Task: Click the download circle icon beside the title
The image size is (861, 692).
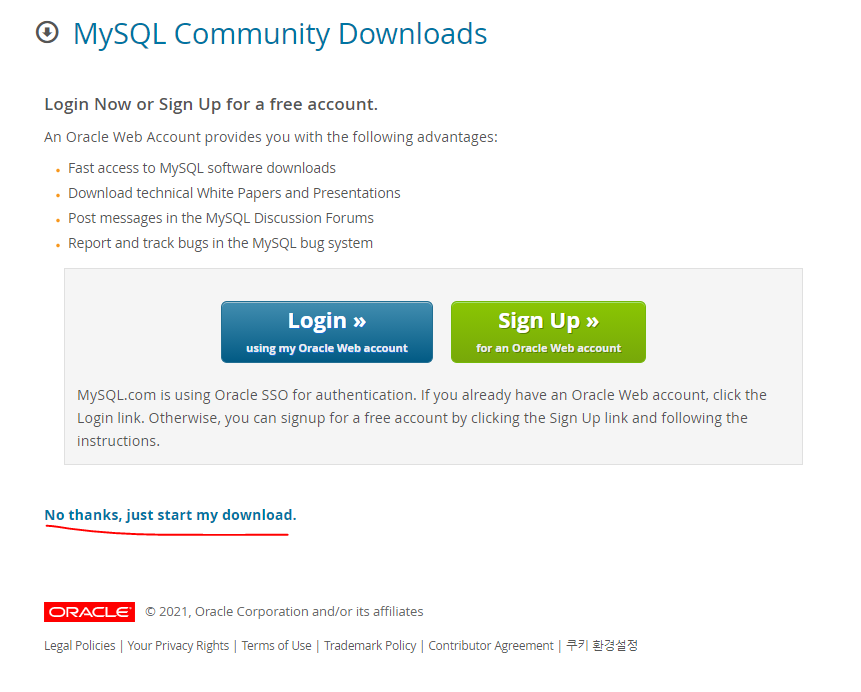Action: pyautogui.click(x=47, y=32)
